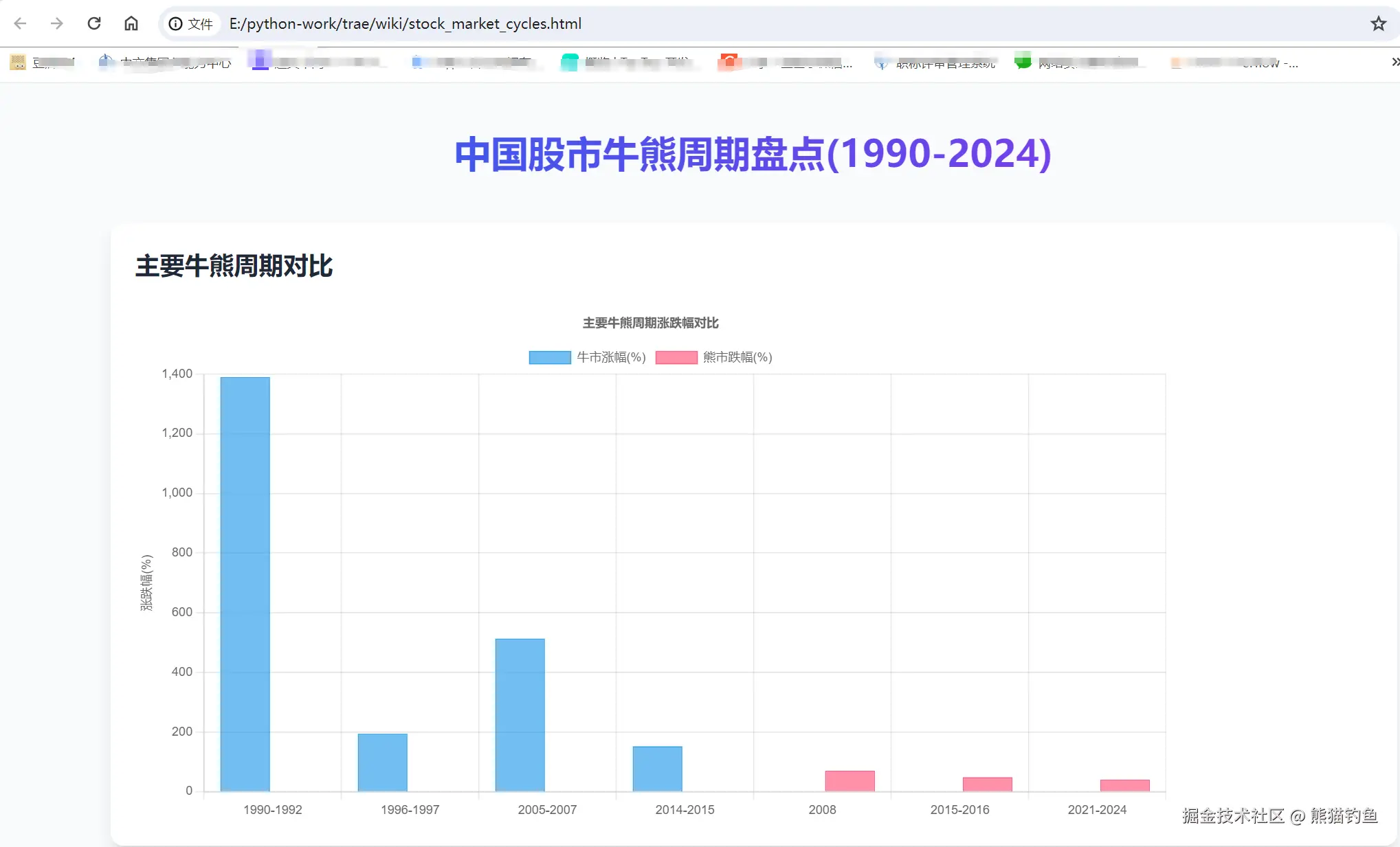
Task: Click the green chat-style bookmark favicon
Action: point(1023,61)
